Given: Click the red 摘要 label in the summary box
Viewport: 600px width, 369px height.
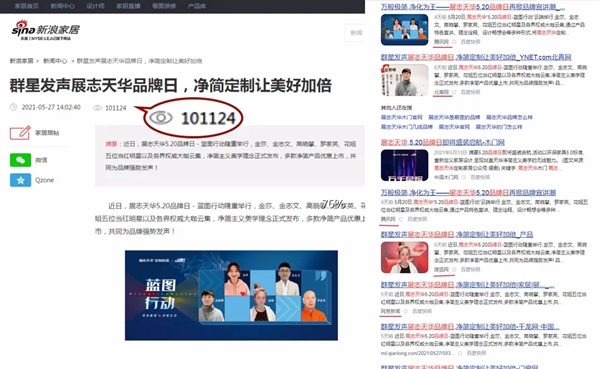Looking at the screenshot, I should [112, 144].
